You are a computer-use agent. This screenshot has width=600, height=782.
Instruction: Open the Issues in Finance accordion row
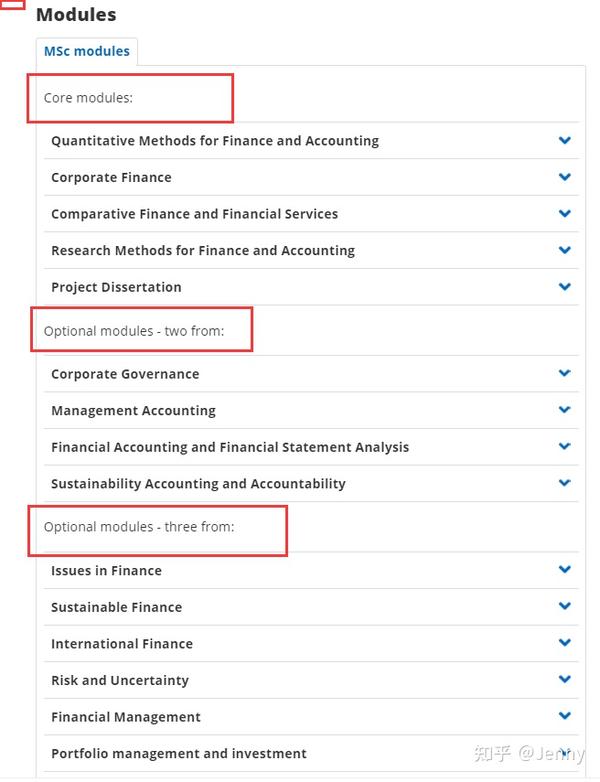311,570
